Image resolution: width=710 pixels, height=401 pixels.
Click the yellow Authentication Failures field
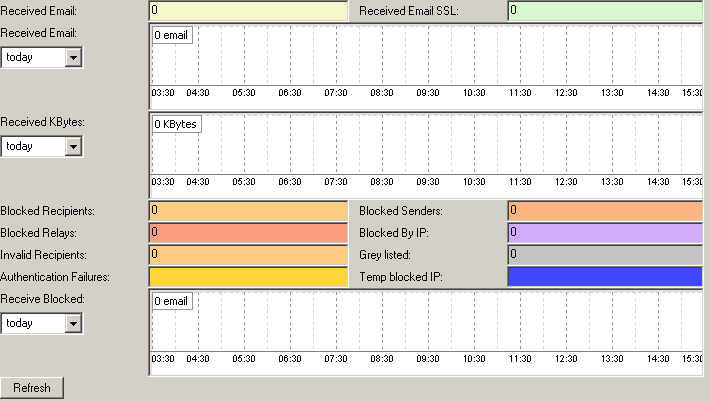(248, 277)
